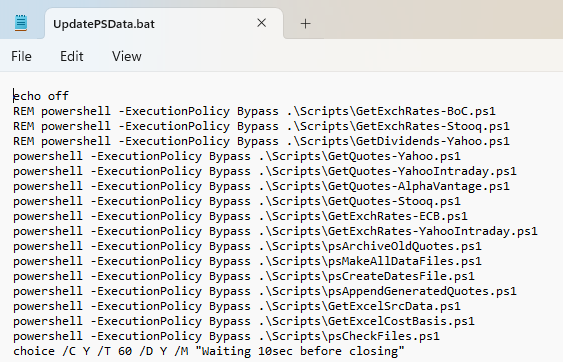Click the line with GetQuotes-YahooIntraday.ps1
Image resolution: width=563 pixels, height=362 pixels.
click(x=265, y=171)
